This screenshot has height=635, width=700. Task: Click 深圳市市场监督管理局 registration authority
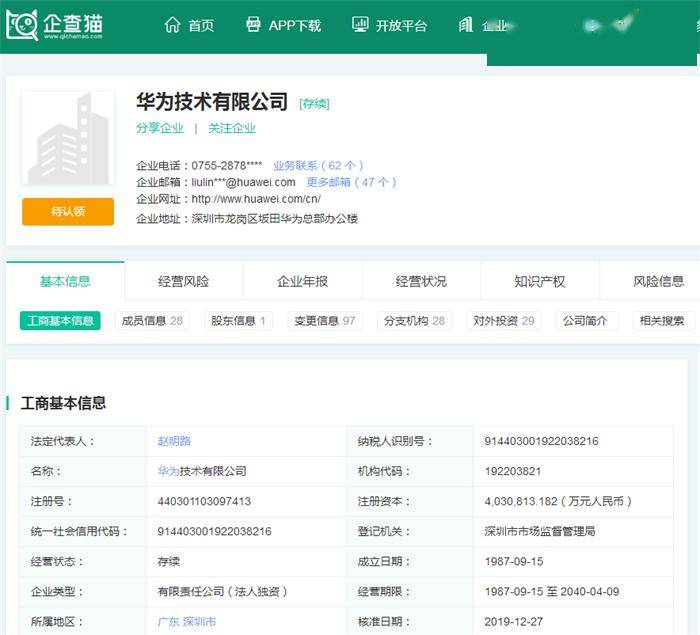540,531
